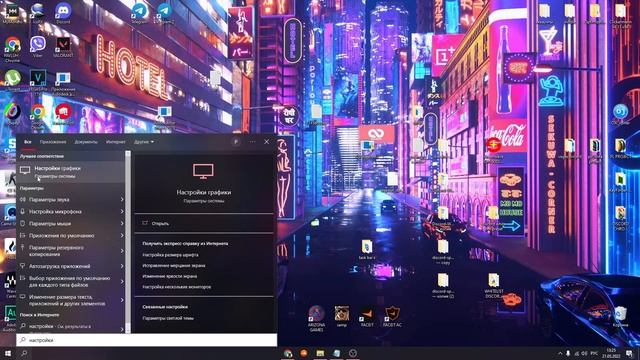This screenshot has height=360, width=640.
Task: Open the uTorrent desktop shortcut
Action: coord(13,80)
